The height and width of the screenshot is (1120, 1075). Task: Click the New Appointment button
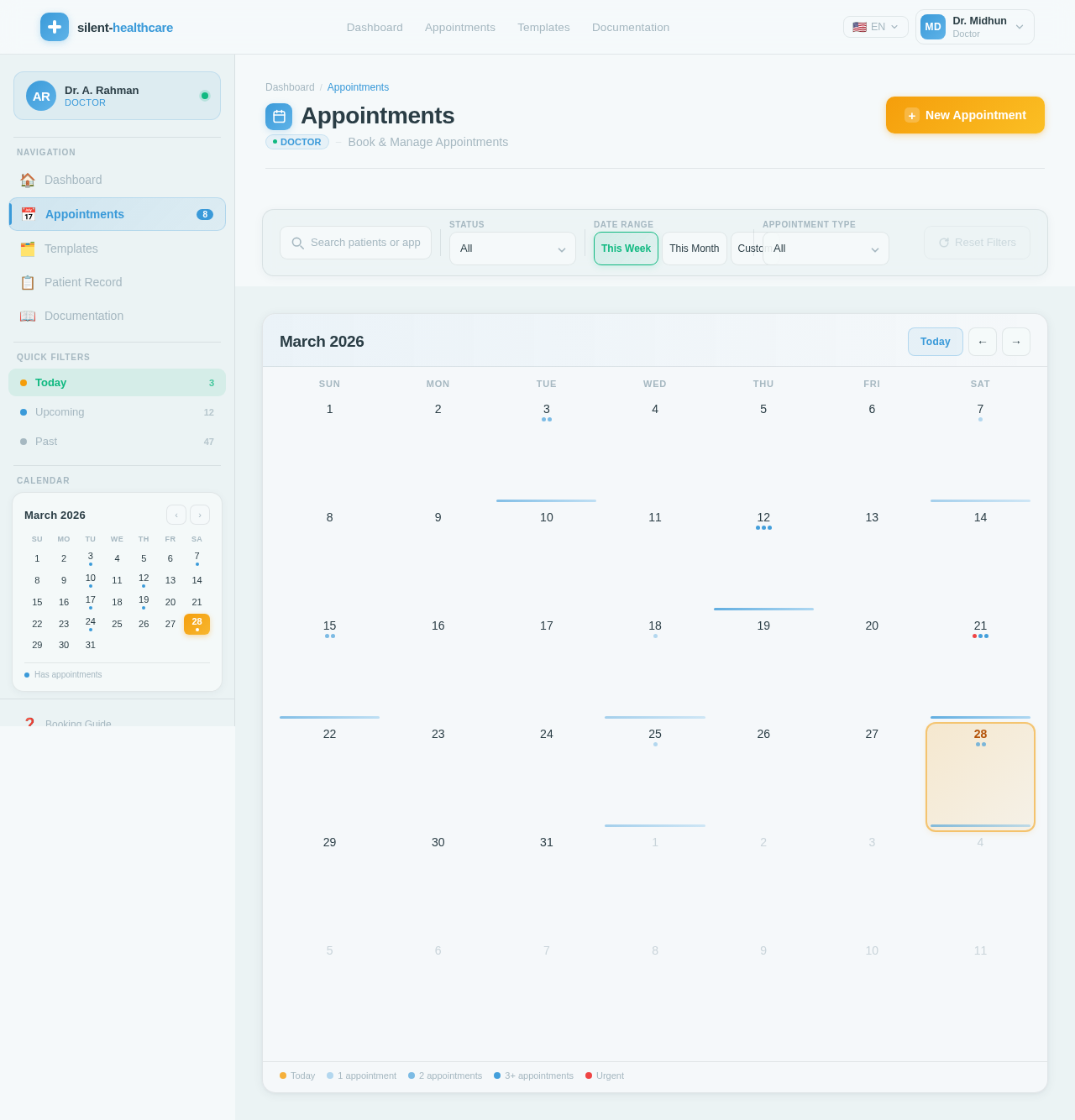(x=964, y=115)
